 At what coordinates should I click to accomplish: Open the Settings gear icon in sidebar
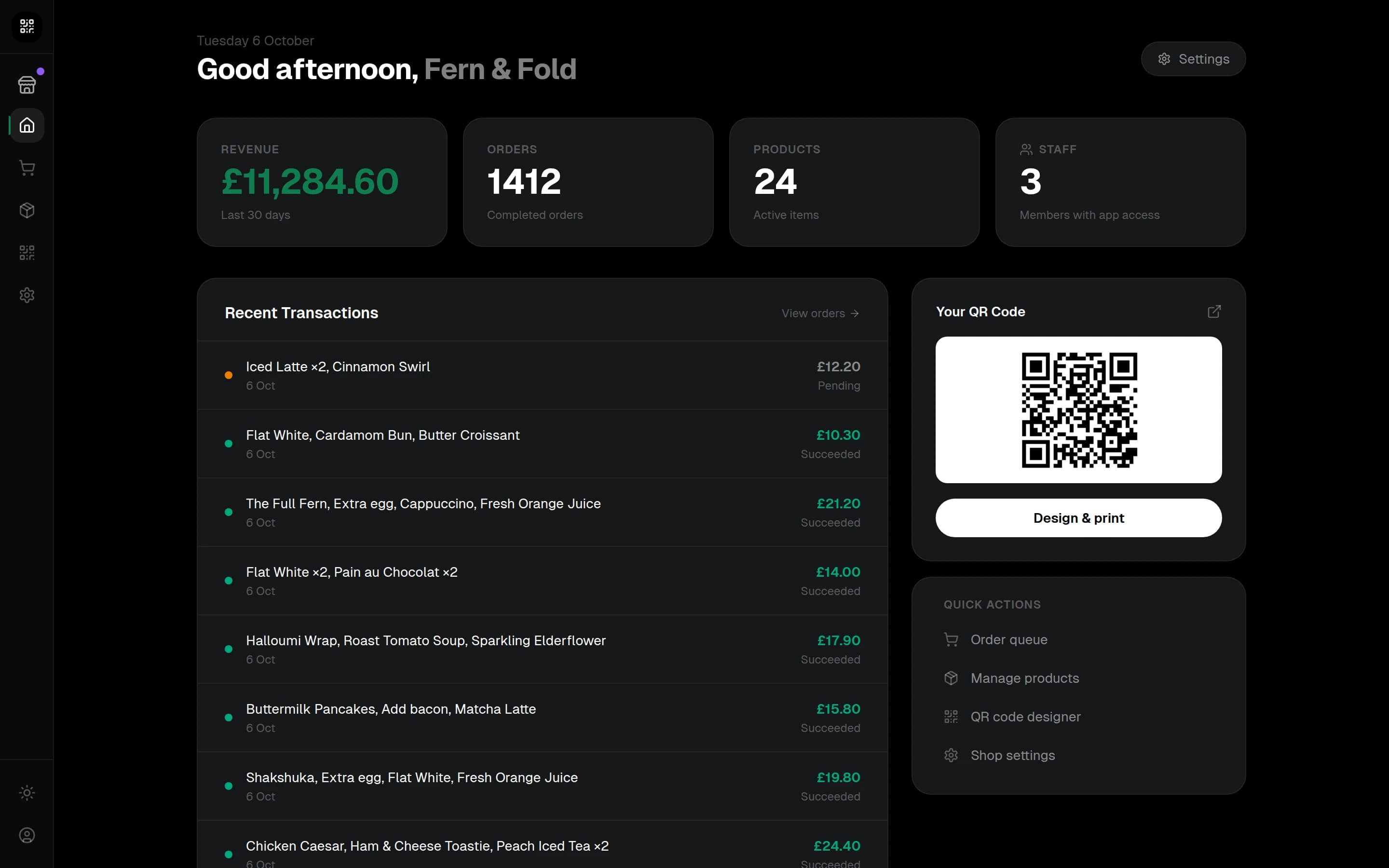tap(27, 295)
